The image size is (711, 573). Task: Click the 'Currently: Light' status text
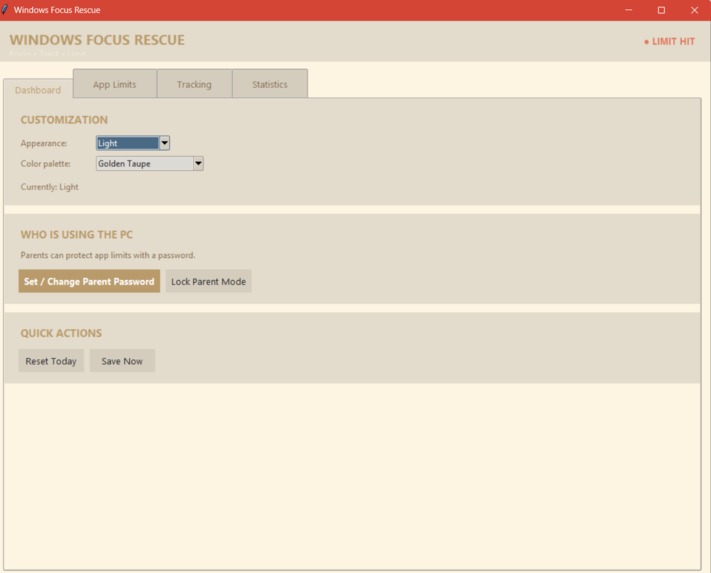(49, 187)
